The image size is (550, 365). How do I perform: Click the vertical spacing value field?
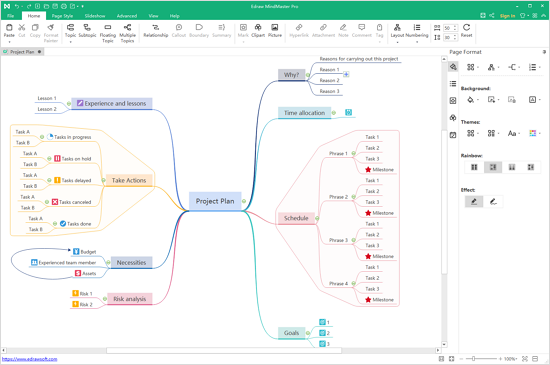tap(450, 38)
